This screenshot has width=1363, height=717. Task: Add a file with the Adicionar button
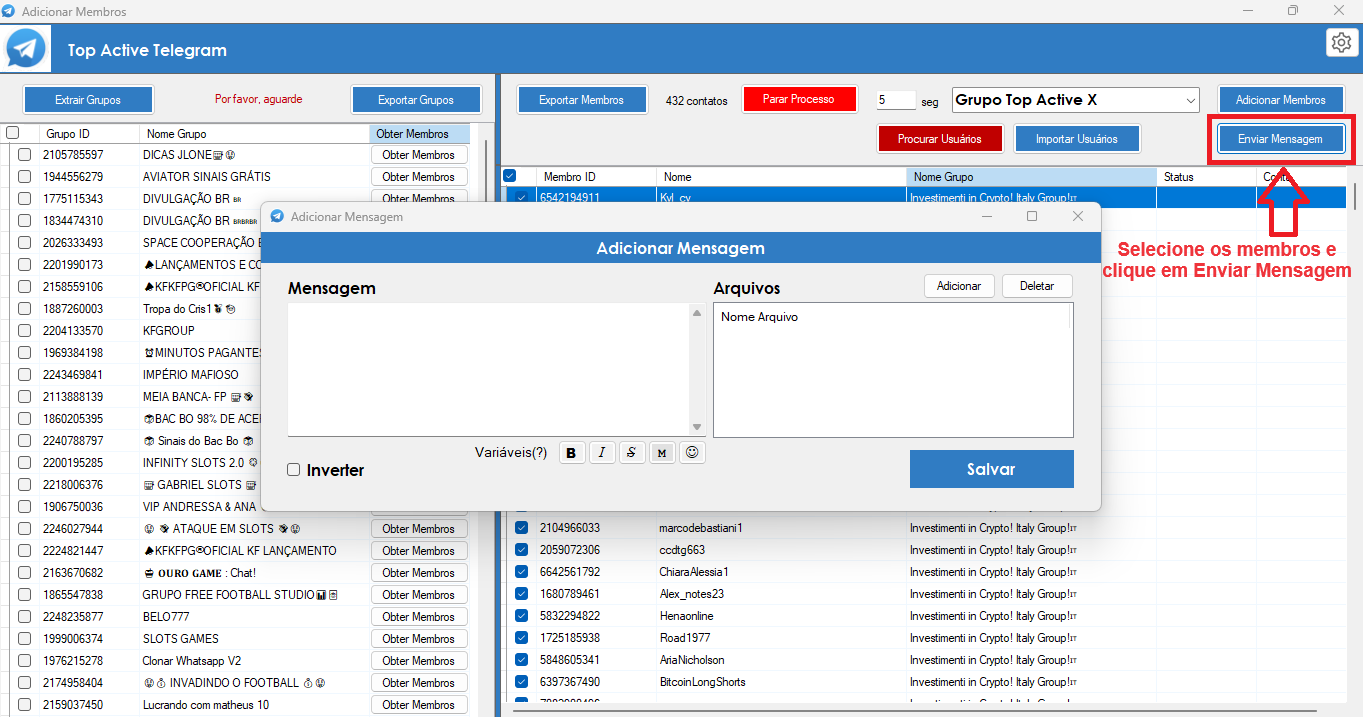(959, 286)
